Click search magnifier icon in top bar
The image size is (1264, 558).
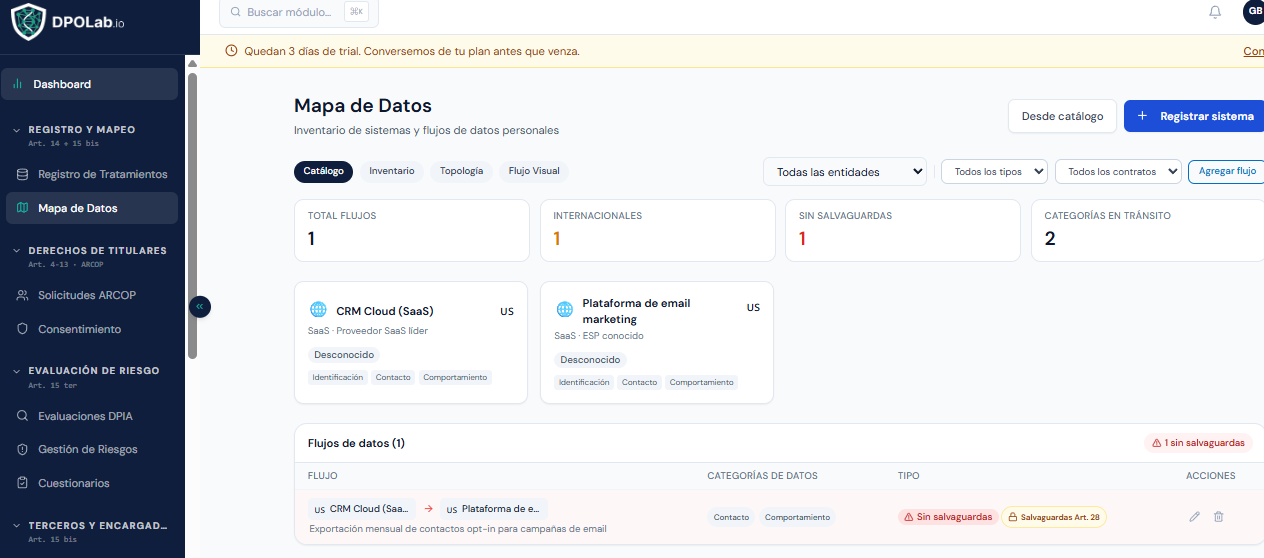(x=236, y=12)
